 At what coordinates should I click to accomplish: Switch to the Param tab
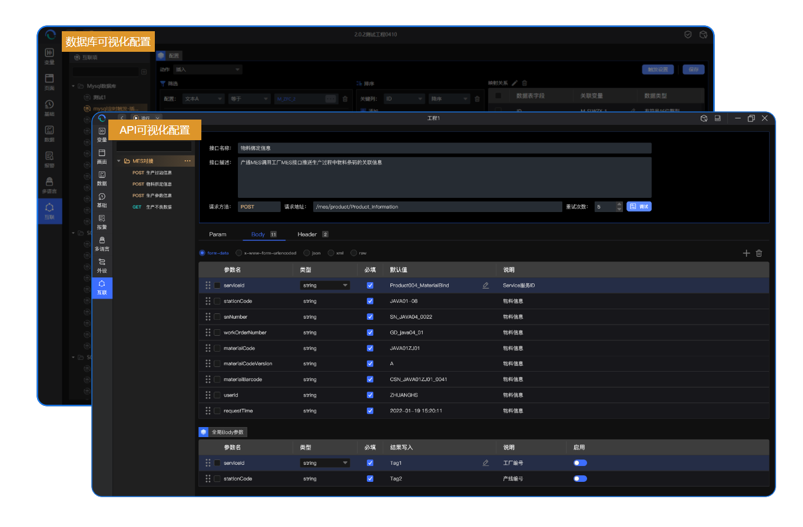pos(217,234)
